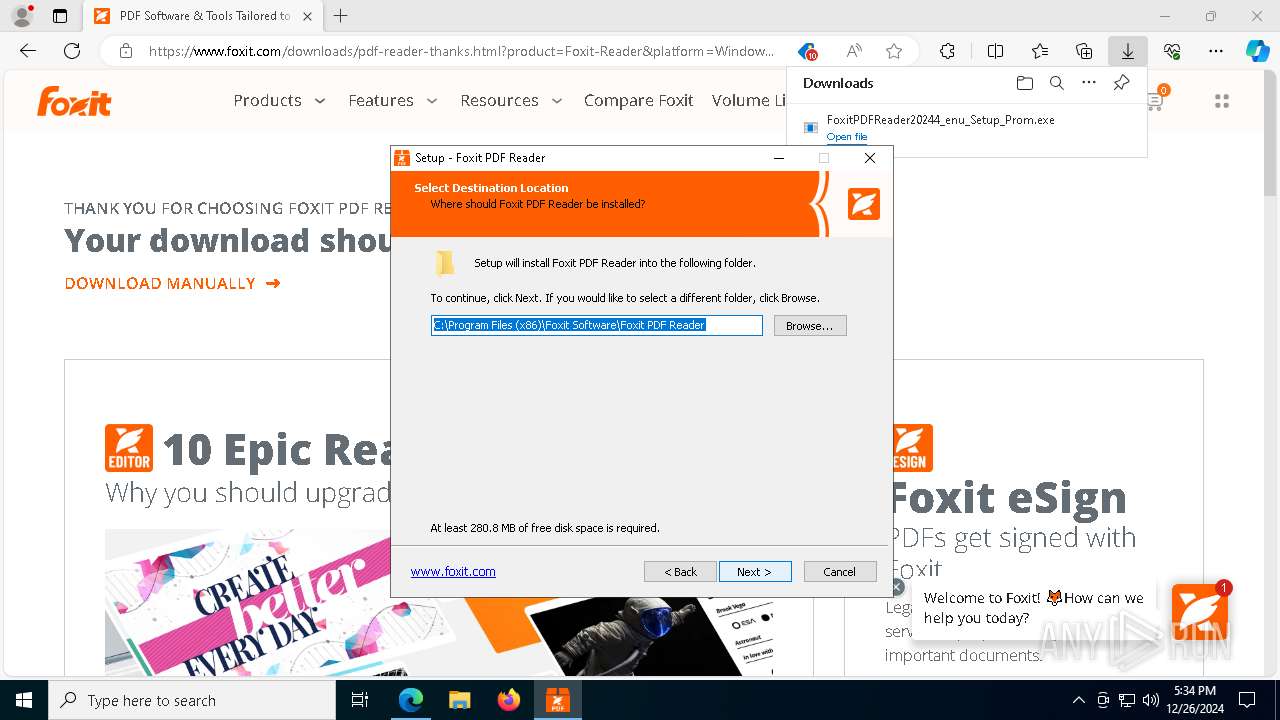Click Compare Foxit menu item

coord(639,100)
